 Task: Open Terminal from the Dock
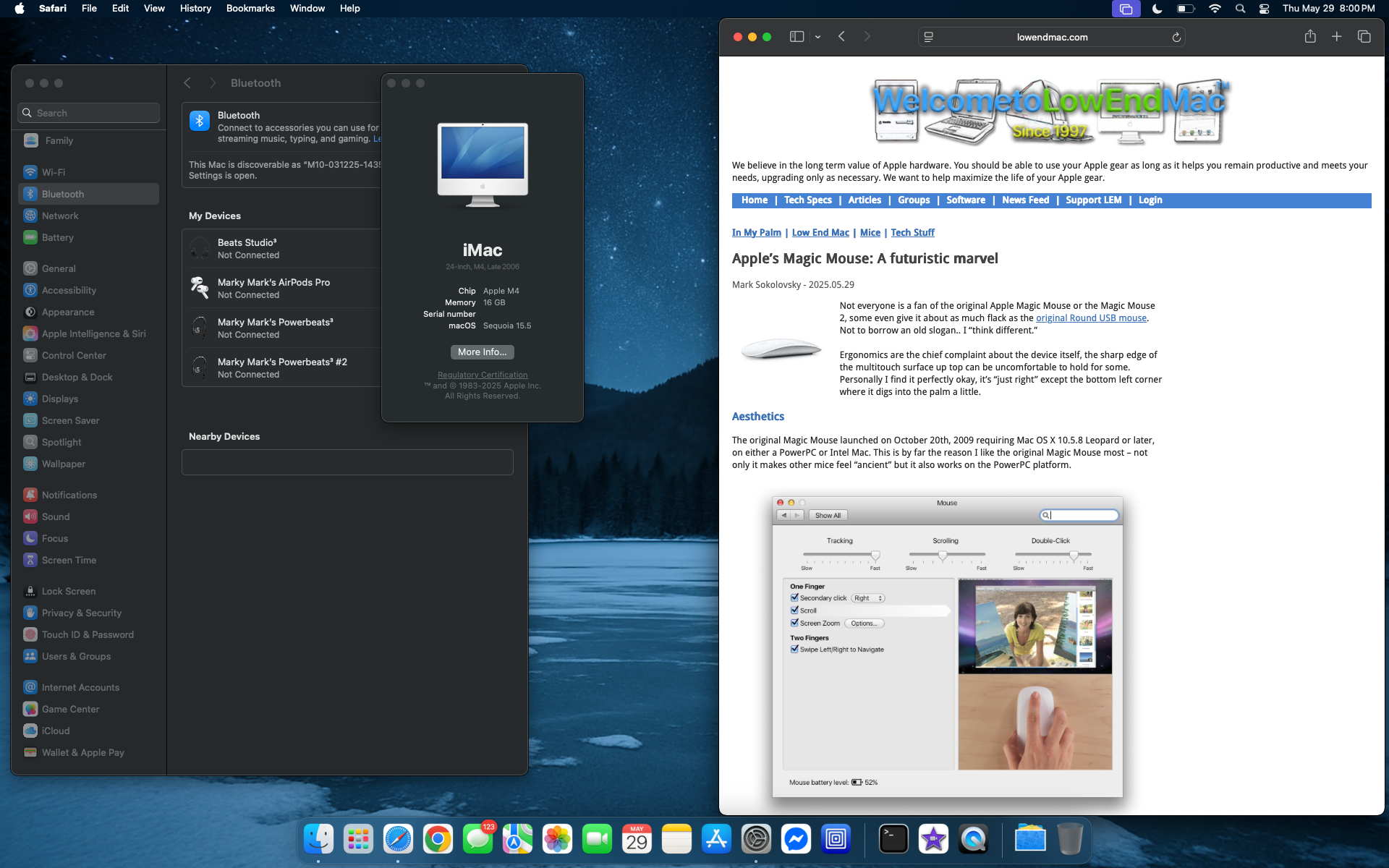click(893, 839)
